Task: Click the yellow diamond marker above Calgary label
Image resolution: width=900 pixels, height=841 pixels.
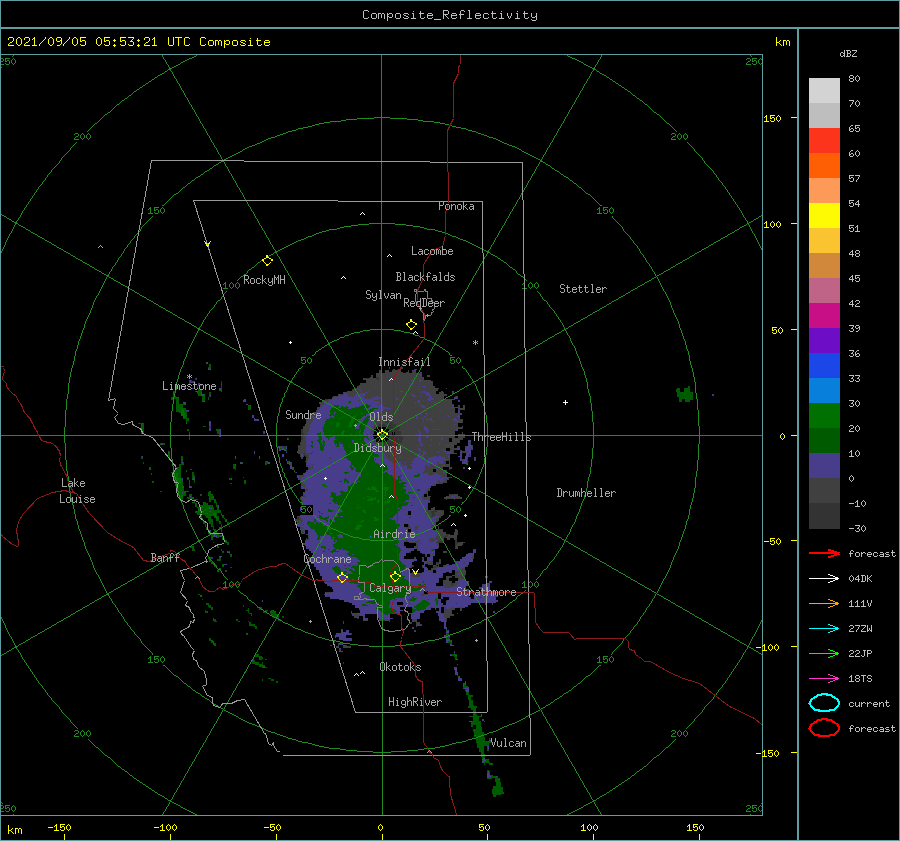Action: pyautogui.click(x=395, y=576)
